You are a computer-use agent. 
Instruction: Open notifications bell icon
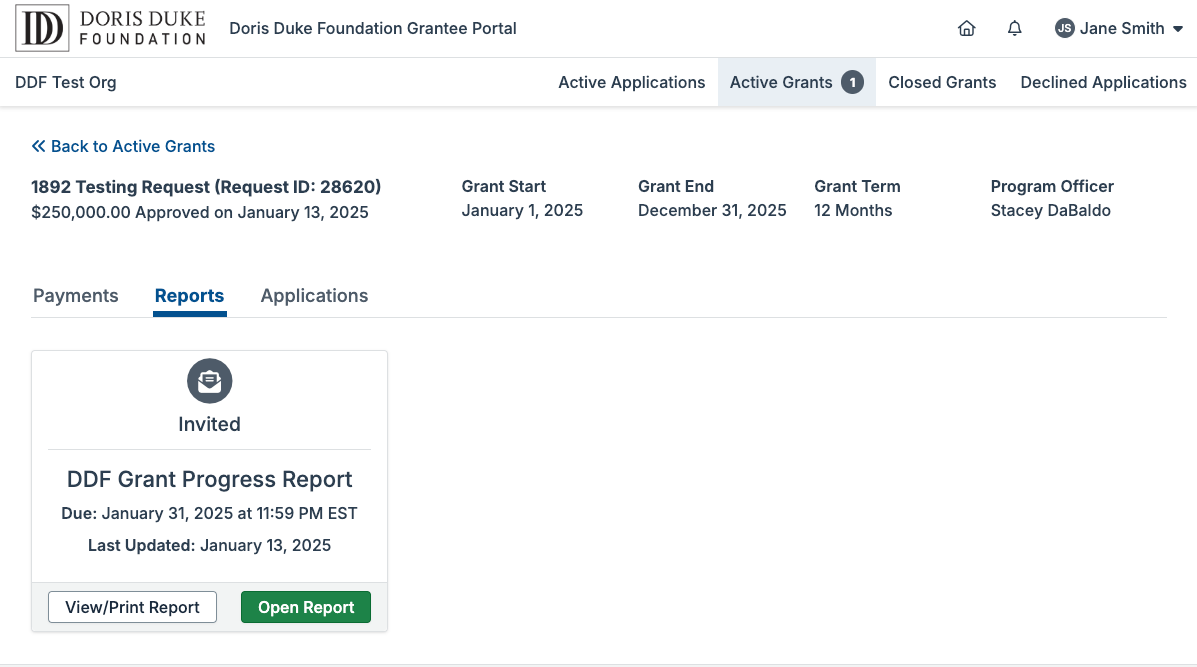(1014, 28)
